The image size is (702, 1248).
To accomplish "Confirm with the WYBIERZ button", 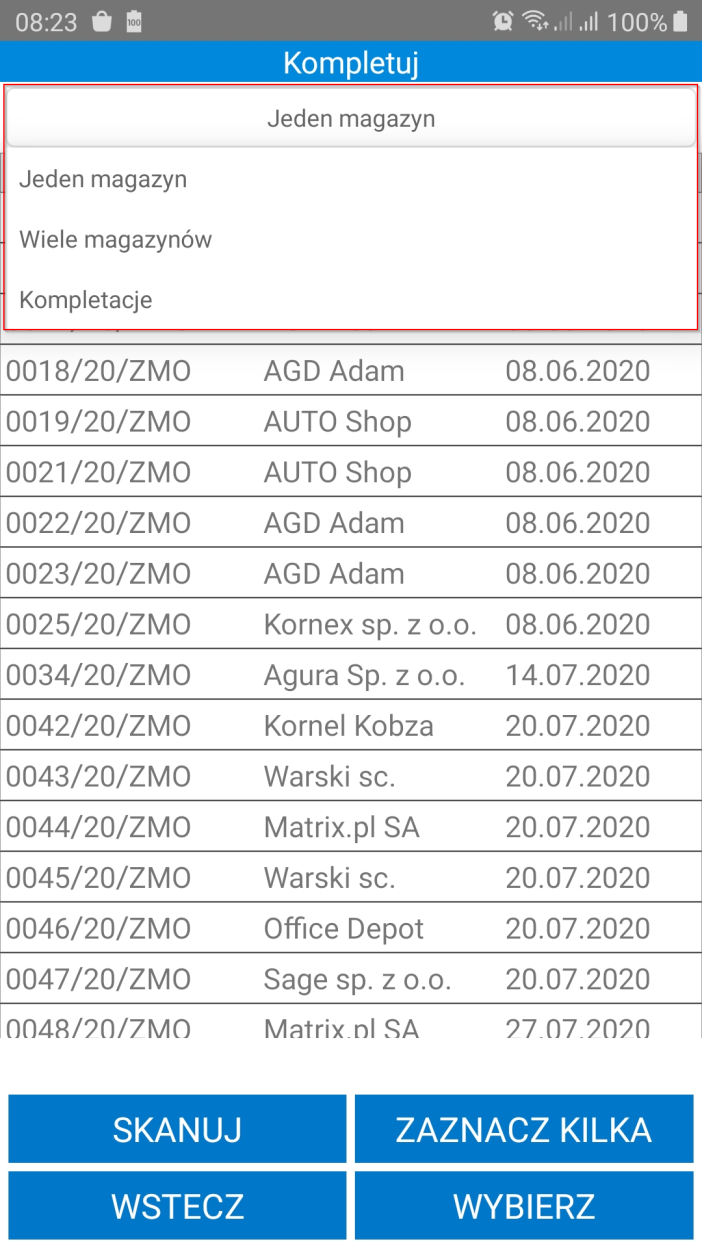I will tap(524, 1205).
